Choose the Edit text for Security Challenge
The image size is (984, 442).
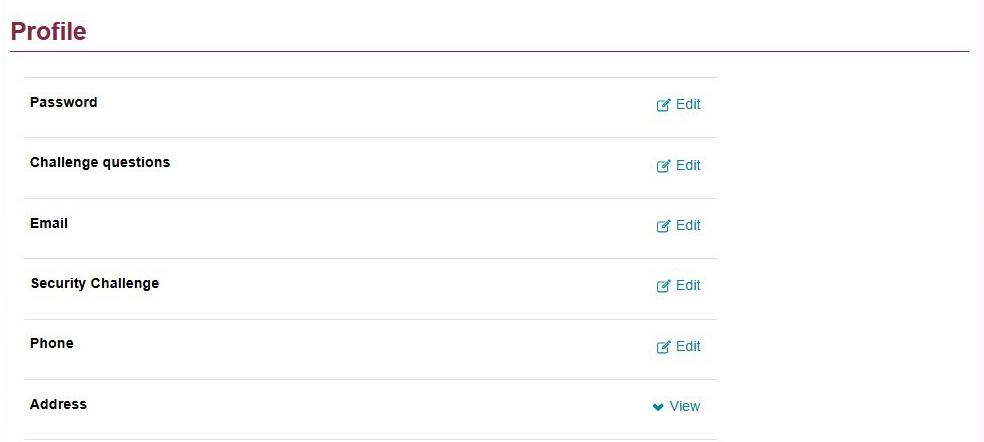(688, 285)
